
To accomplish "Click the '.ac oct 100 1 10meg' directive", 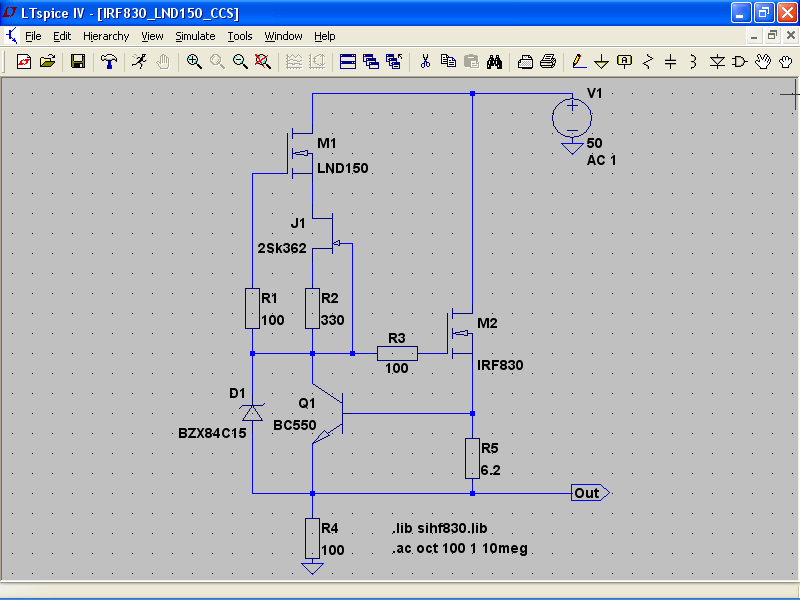I will (460, 548).
